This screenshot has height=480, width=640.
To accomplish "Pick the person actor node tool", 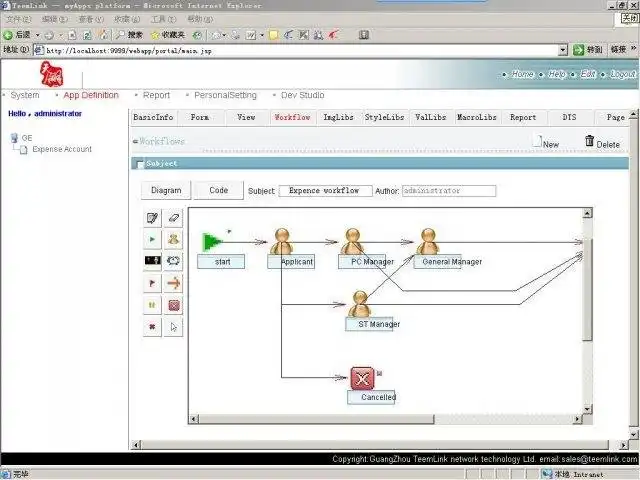I will [x=173, y=240].
